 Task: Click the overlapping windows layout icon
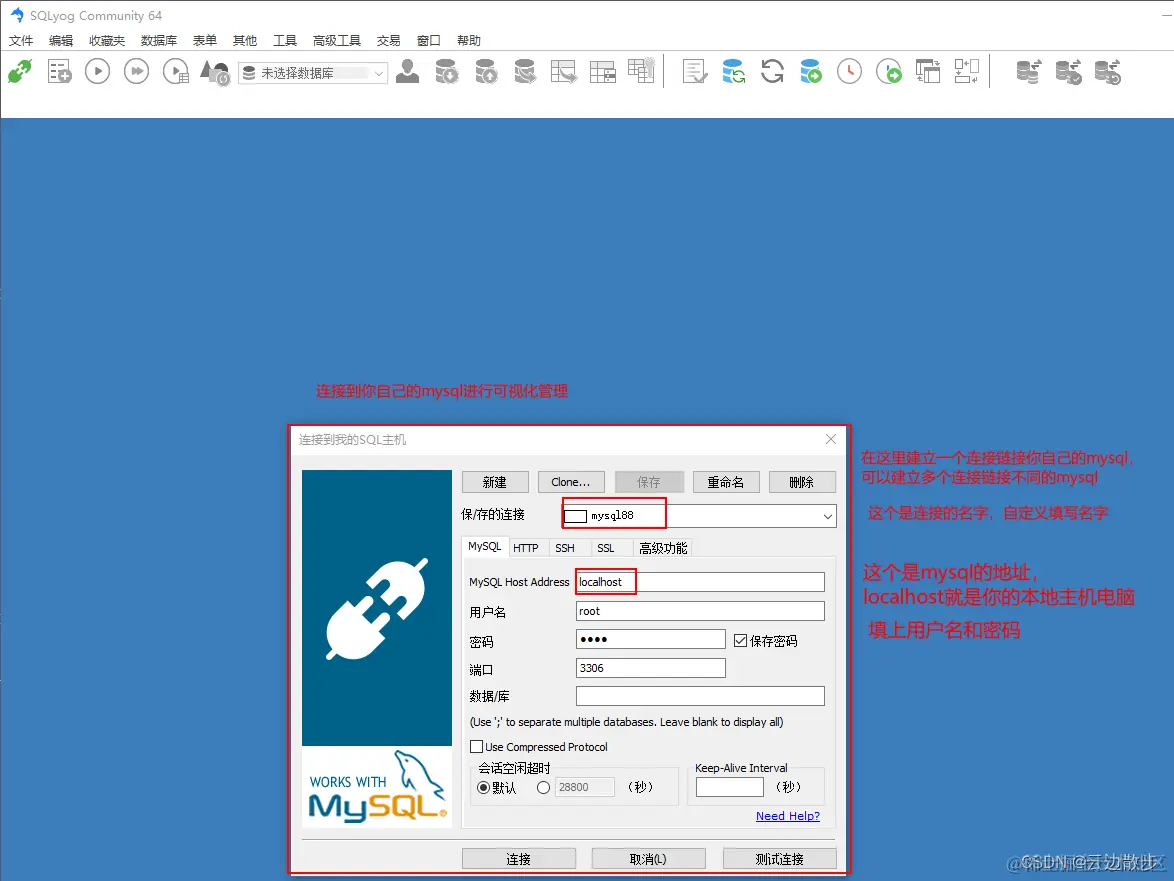coord(928,72)
